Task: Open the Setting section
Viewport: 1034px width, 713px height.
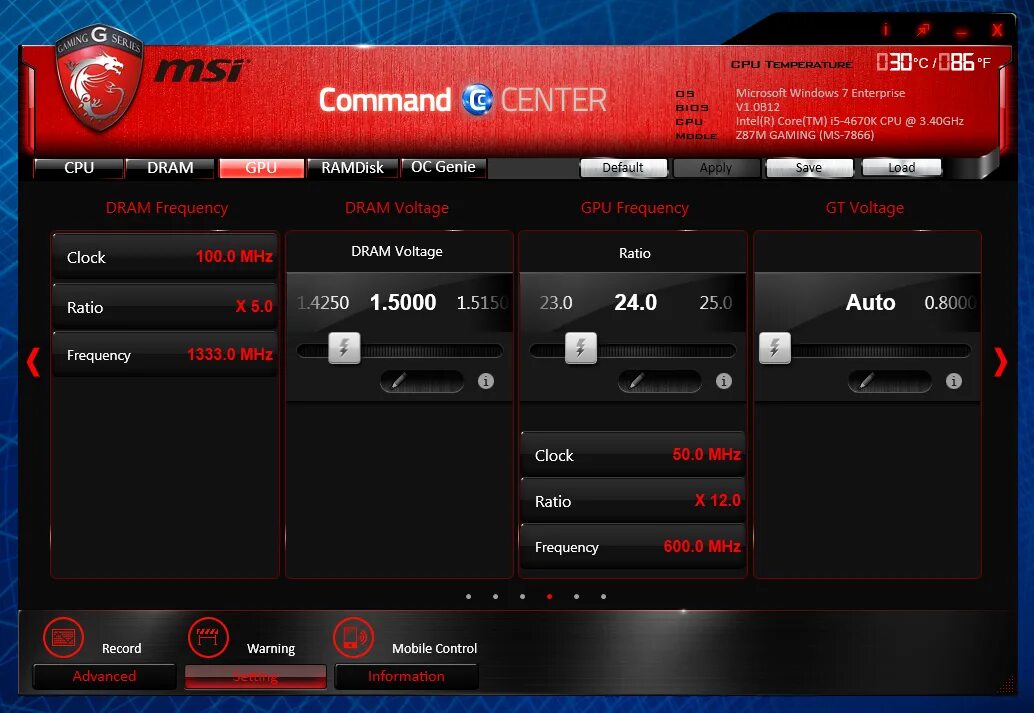Action: (x=256, y=677)
